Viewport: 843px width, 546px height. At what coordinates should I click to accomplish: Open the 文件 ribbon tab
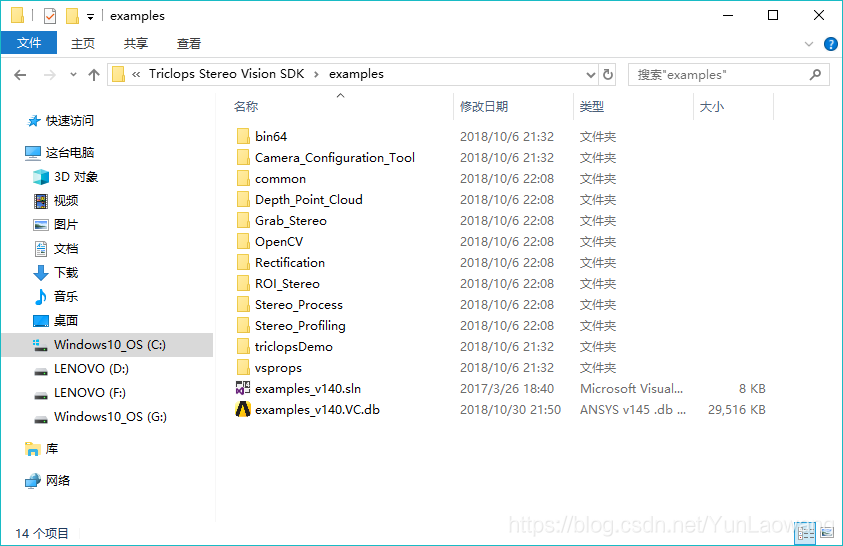point(28,43)
